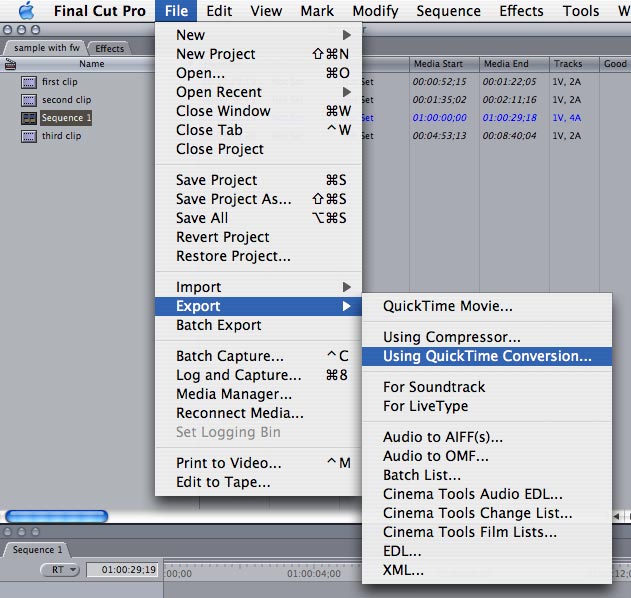
Task: Expand the Open Recent submenu
Action: pyautogui.click(x=258, y=92)
